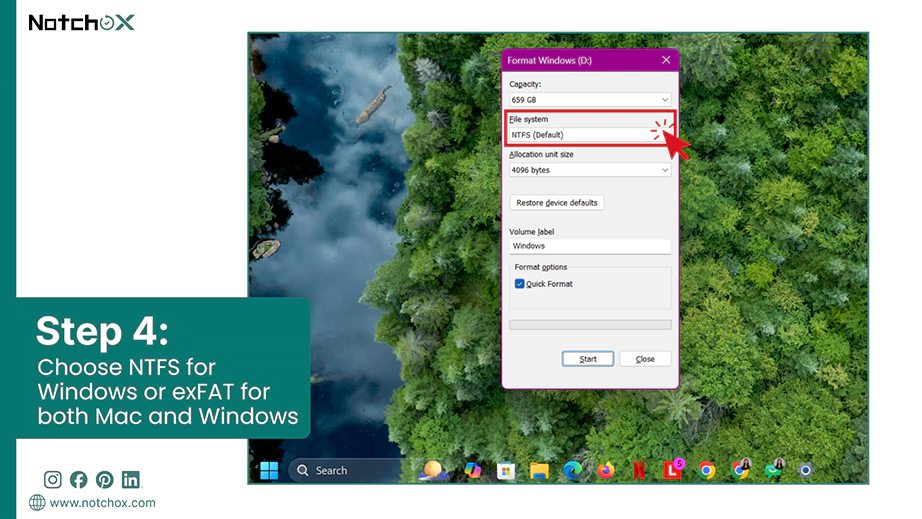Click the Close button in the Format dialog
This screenshot has width=922, height=519.
coord(645,359)
